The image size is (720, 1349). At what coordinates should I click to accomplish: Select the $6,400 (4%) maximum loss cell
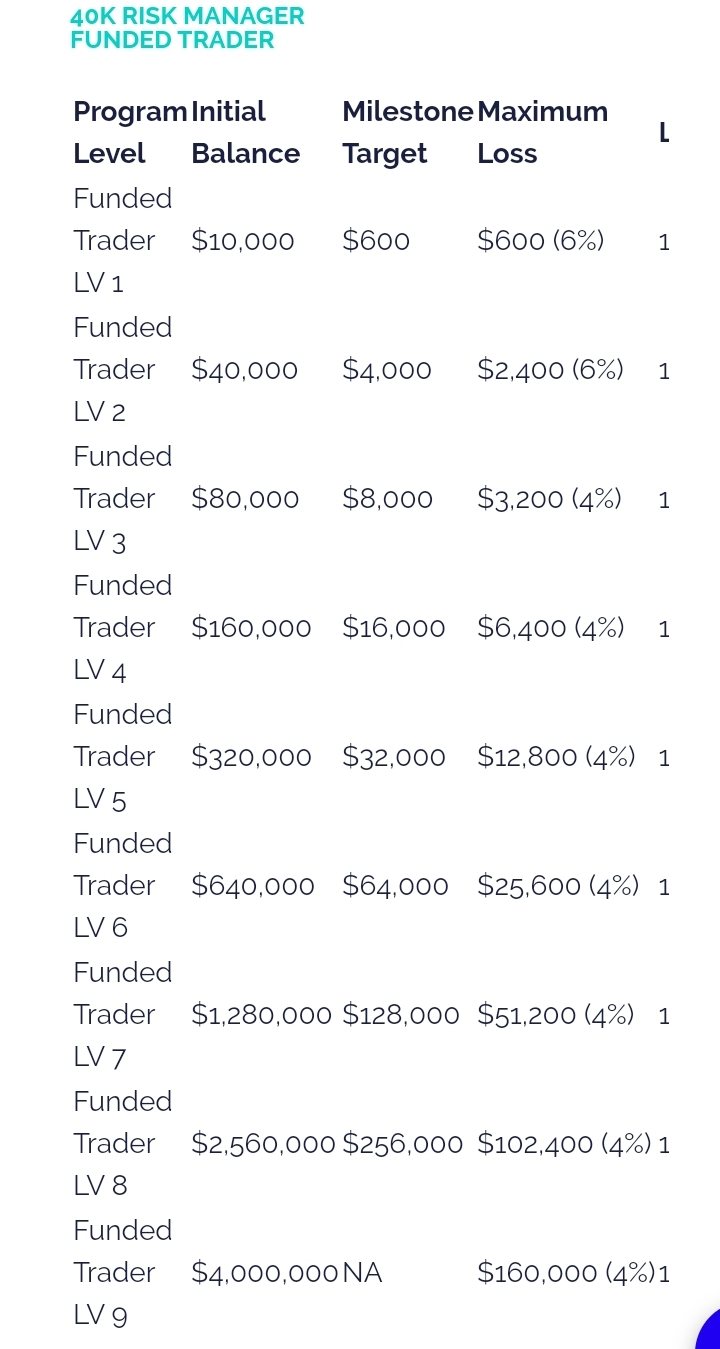point(550,628)
